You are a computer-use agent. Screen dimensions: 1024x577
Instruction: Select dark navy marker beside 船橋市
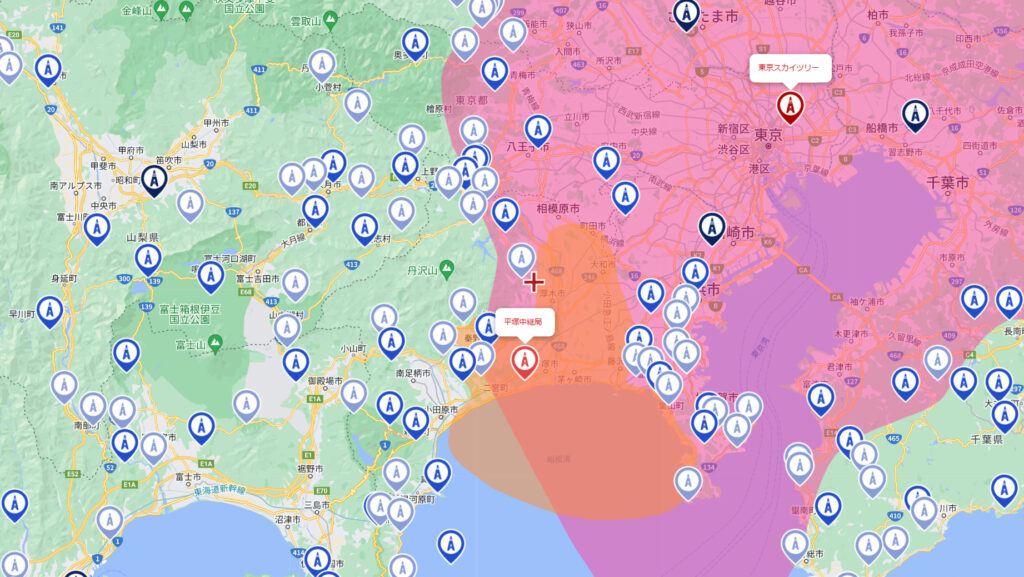pos(914,115)
